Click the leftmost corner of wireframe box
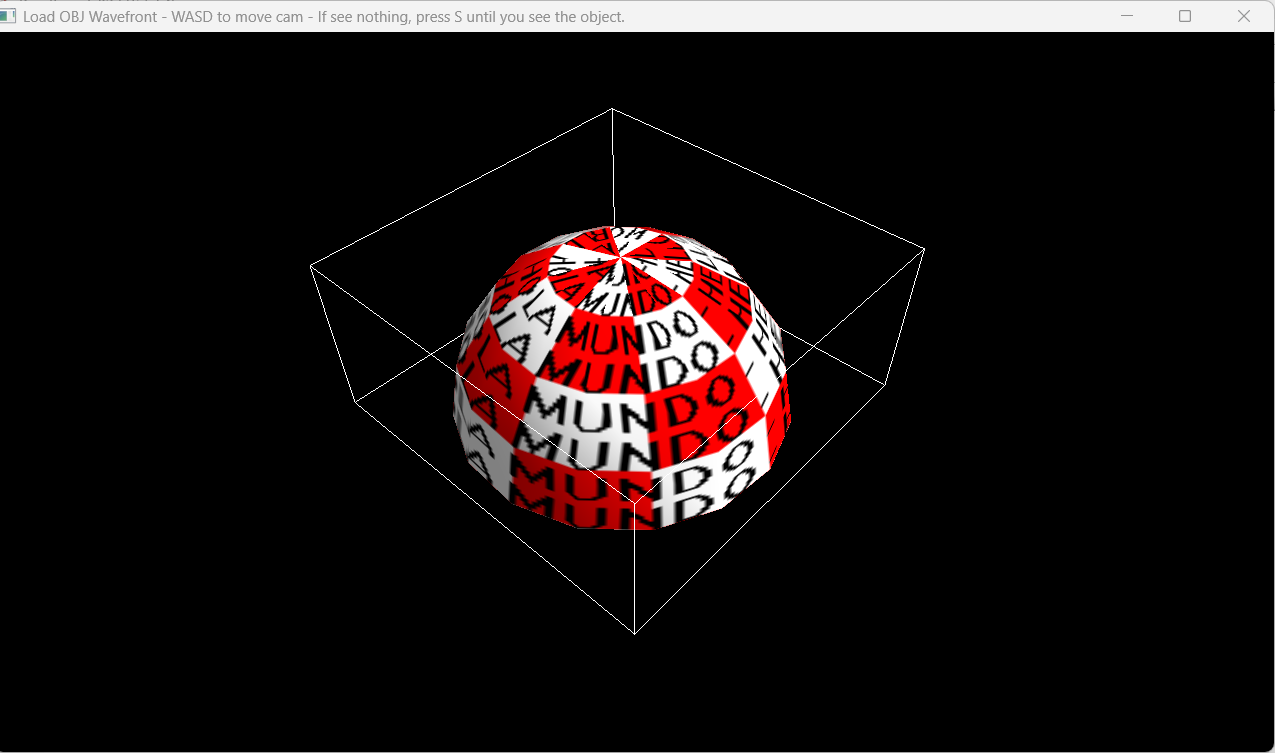 (x=311, y=266)
